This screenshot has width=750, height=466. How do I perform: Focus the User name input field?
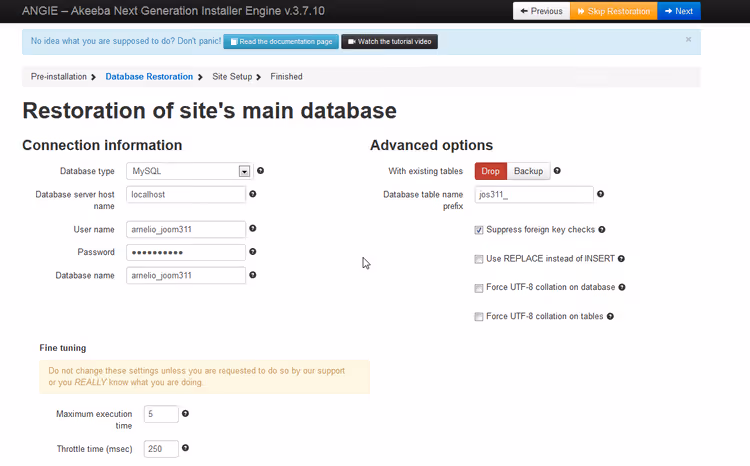coord(186,229)
